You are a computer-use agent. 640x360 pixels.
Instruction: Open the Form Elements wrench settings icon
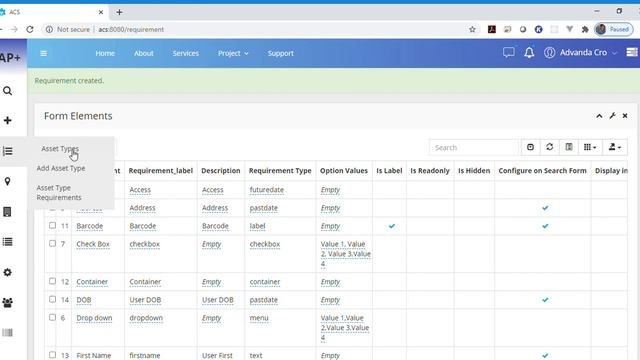click(x=612, y=116)
